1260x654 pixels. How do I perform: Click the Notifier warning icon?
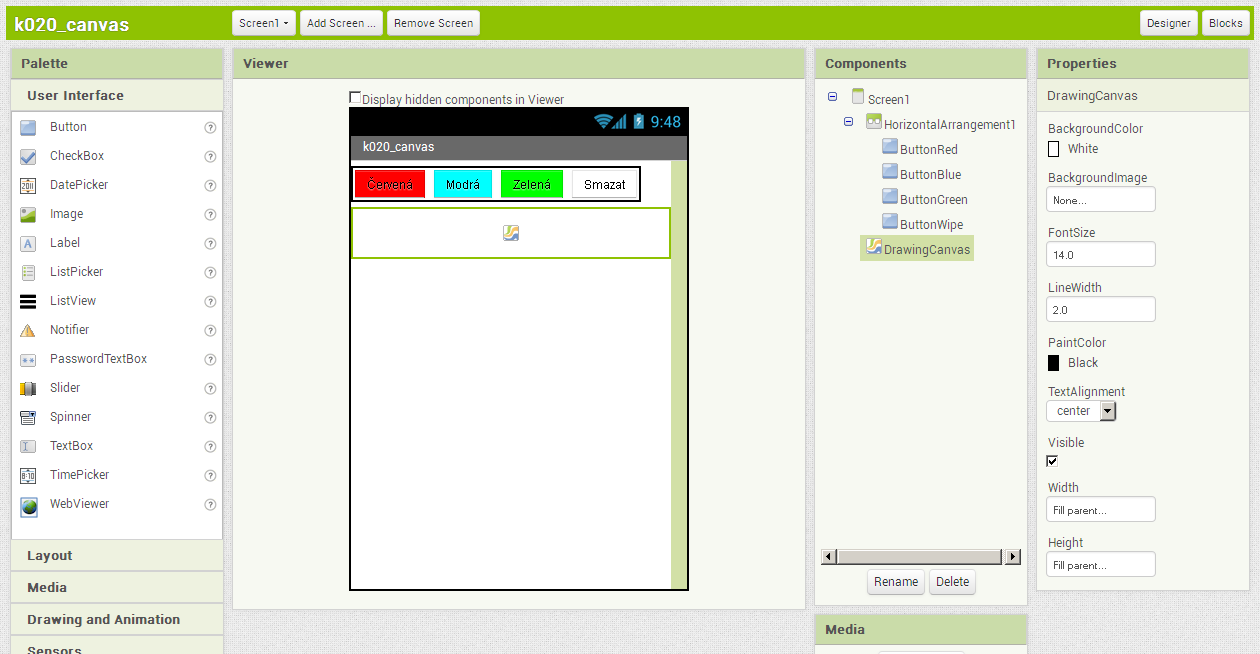pos(28,331)
